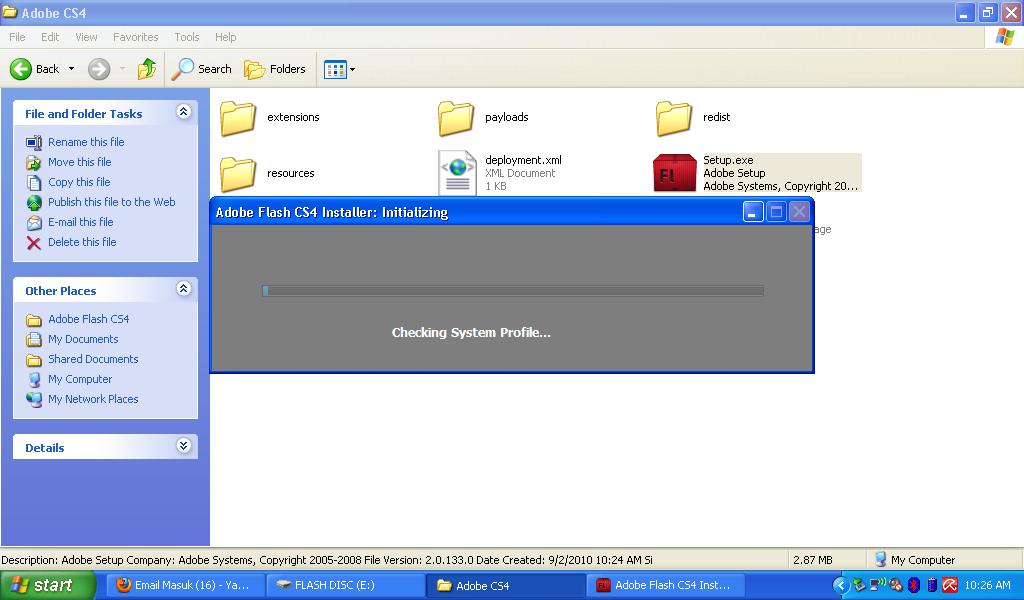The height and width of the screenshot is (600, 1024).
Task: Click the status bar file description text
Action: tap(327, 560)
